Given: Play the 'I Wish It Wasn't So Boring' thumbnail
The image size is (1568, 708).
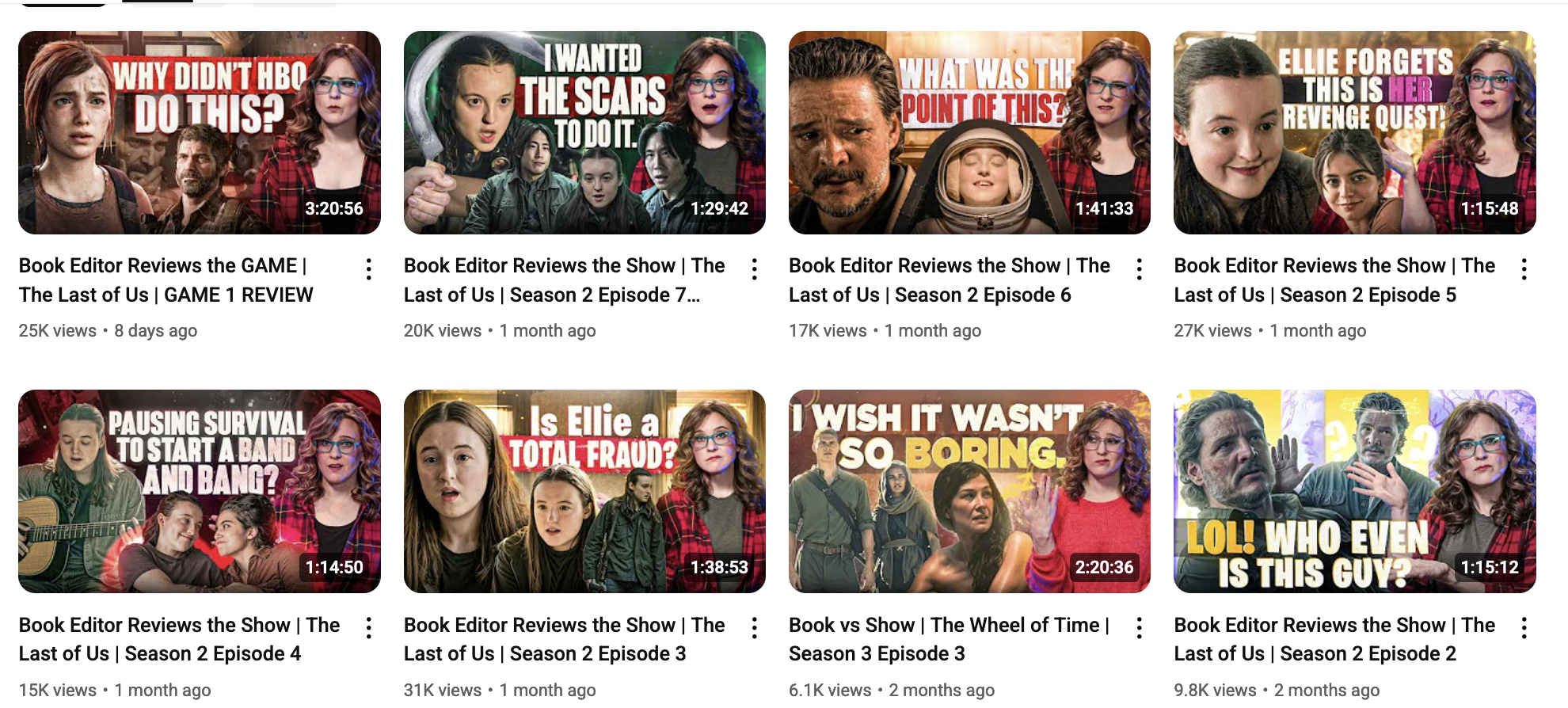Looking at the screenshot, I should coord(969,491).
